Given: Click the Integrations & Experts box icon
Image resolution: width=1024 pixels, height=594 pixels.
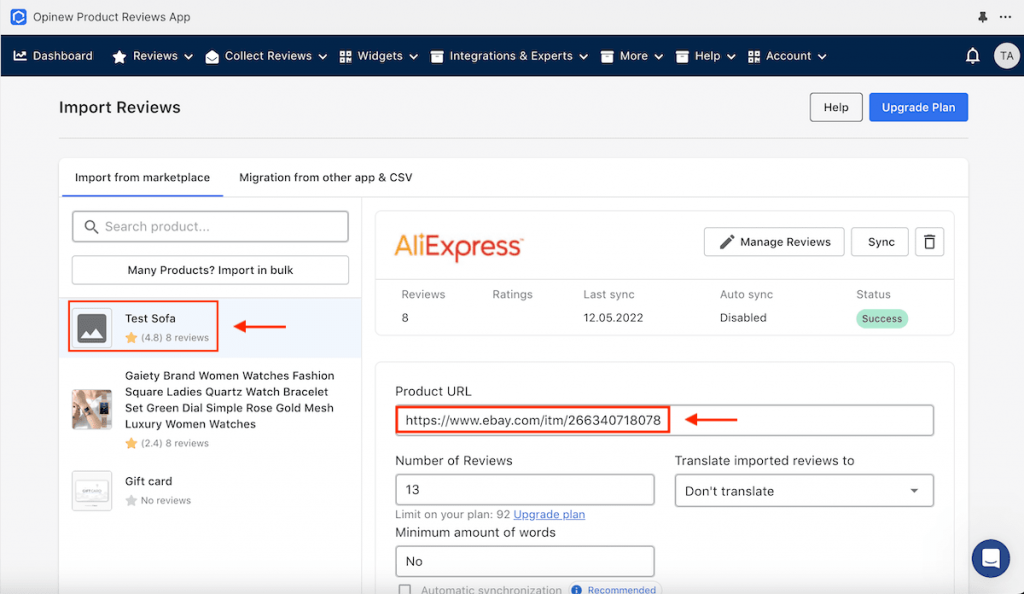Looking at the screenshot, I should [437, 57].
